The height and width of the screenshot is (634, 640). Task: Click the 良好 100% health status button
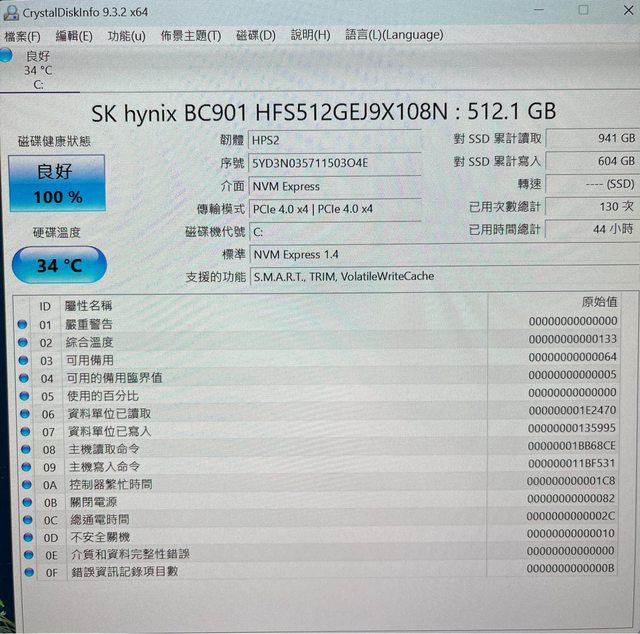pos(57,184)
